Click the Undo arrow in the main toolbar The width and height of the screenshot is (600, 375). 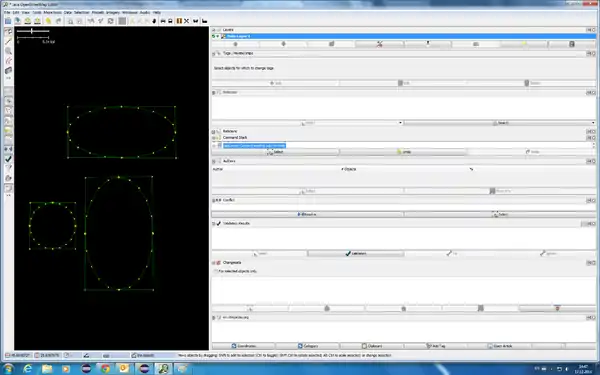coord(48,21)
